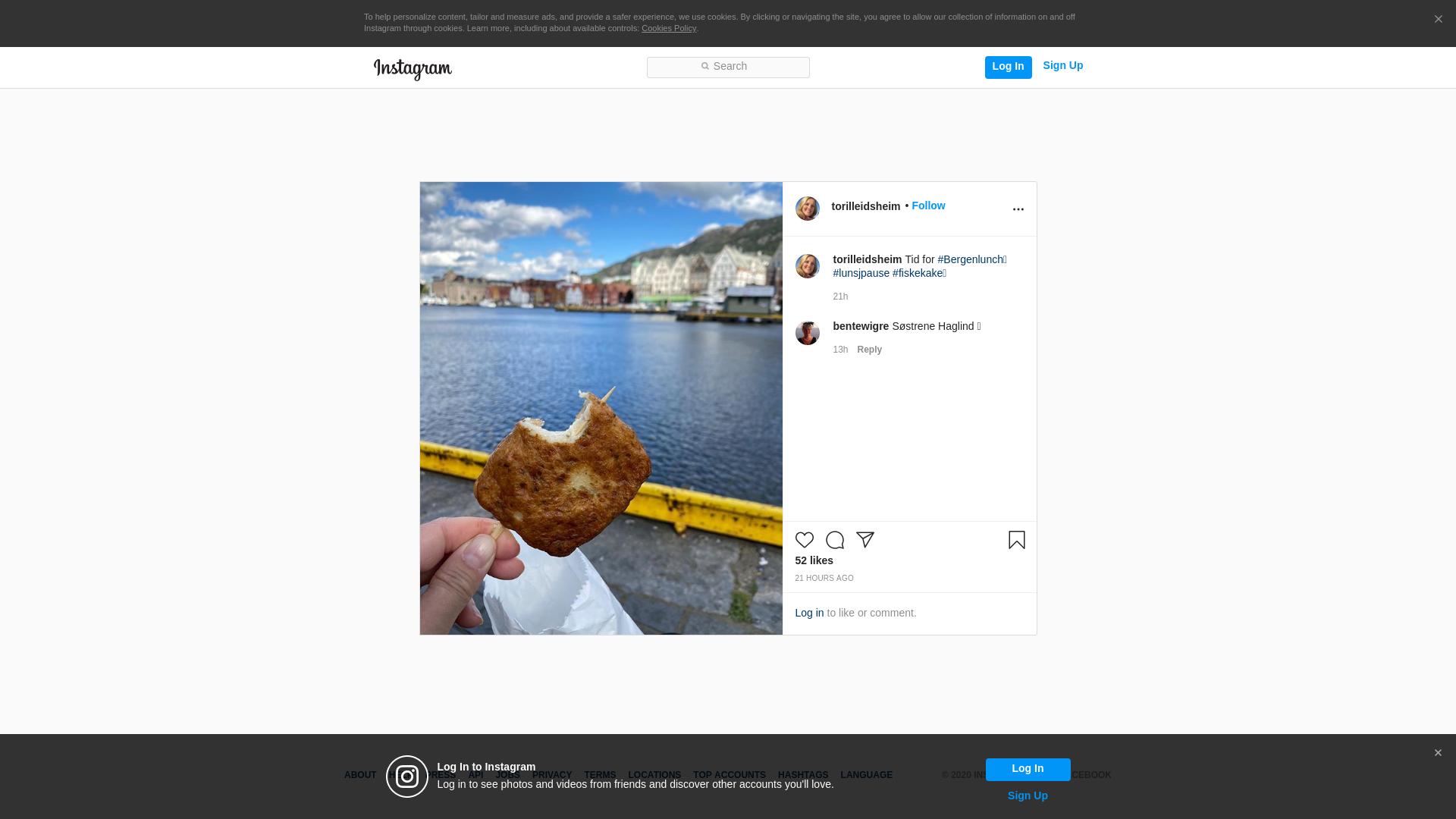This screenshot has width=1456, height=819.
Task: Click Sign Up in the header
Action: [x=1062, y=66]
